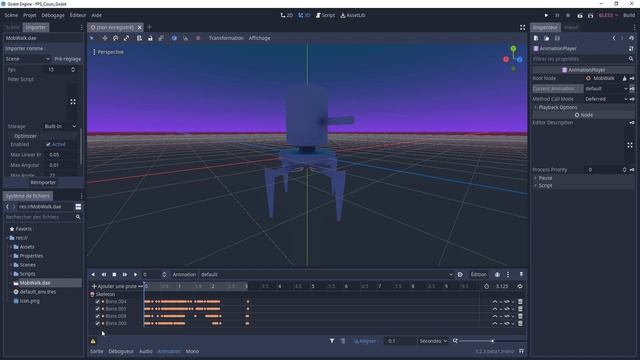Open the Perspective view menu
Screen dimensions: 640x360
109,52
